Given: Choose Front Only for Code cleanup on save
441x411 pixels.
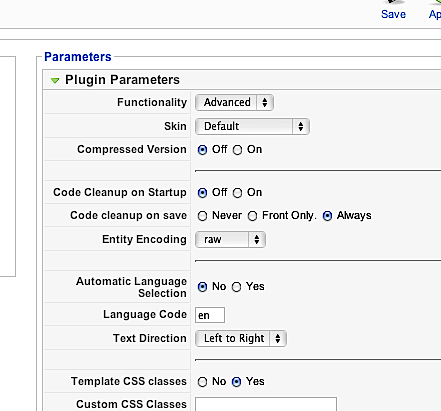Looking at the screenshot, I should point(252,216).
